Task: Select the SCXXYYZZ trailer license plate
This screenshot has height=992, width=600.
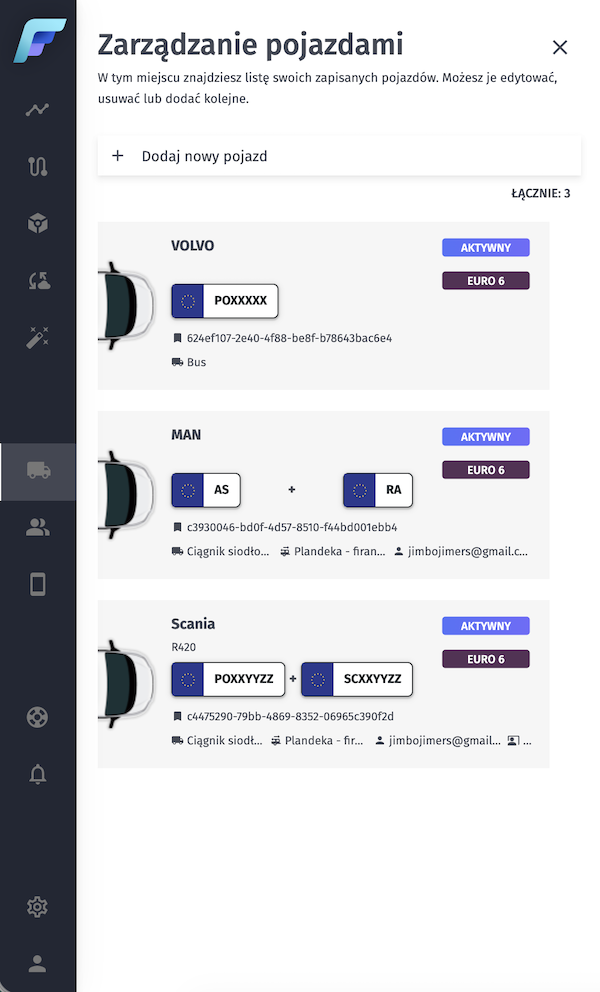Action: point(357,679)
